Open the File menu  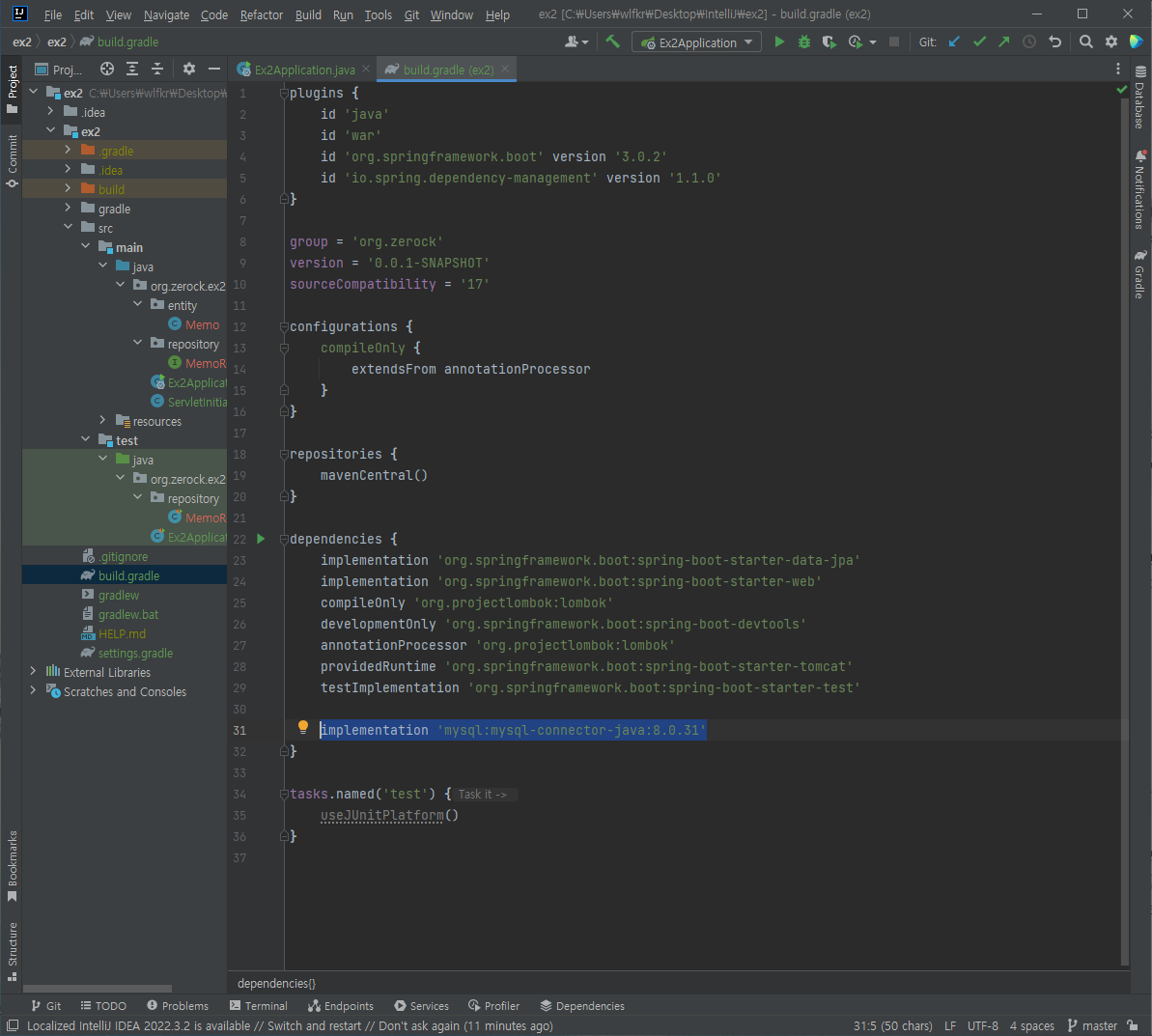coord(53,14)
